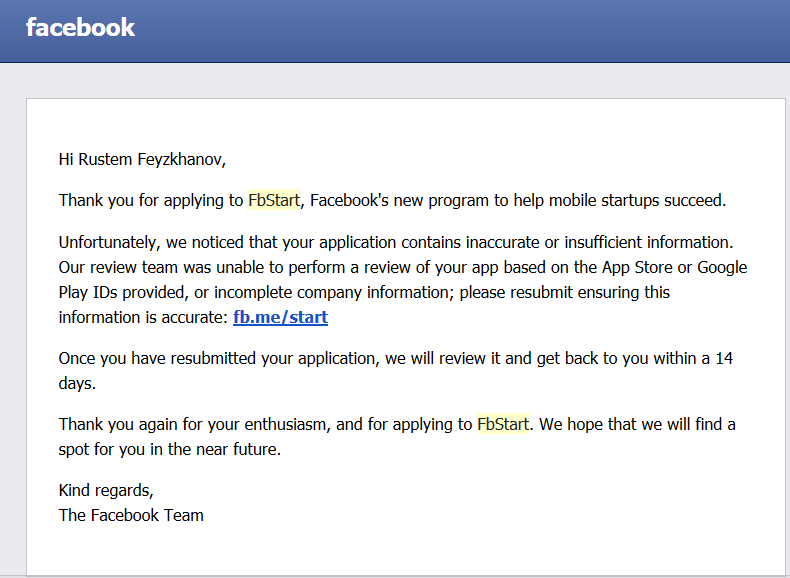Click the line starting 'Unfortunately, we noticed'
The width and height of the screenshot is (790, 578).
click(x=396, y=242)
